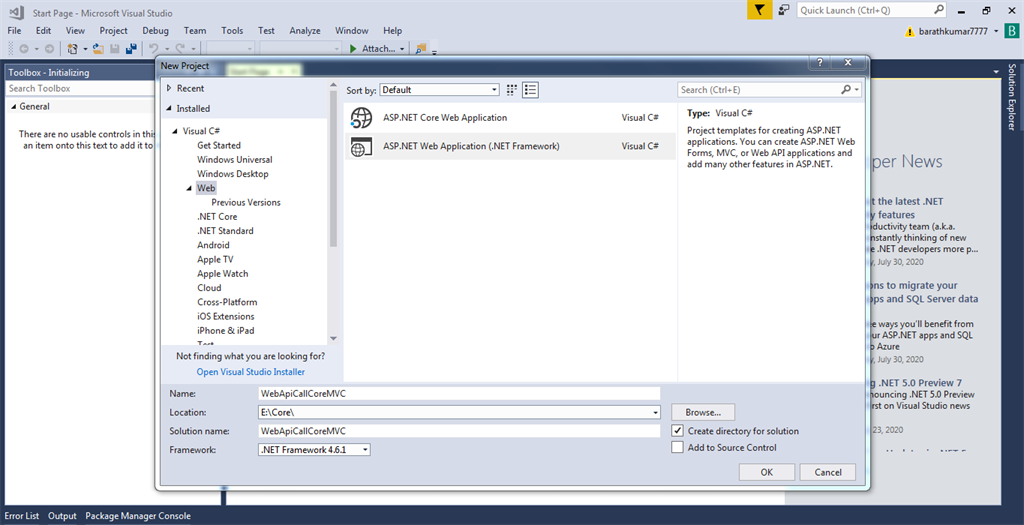Switch templates to small icons view
The image size is (1024, 525).
click(512, 90)
